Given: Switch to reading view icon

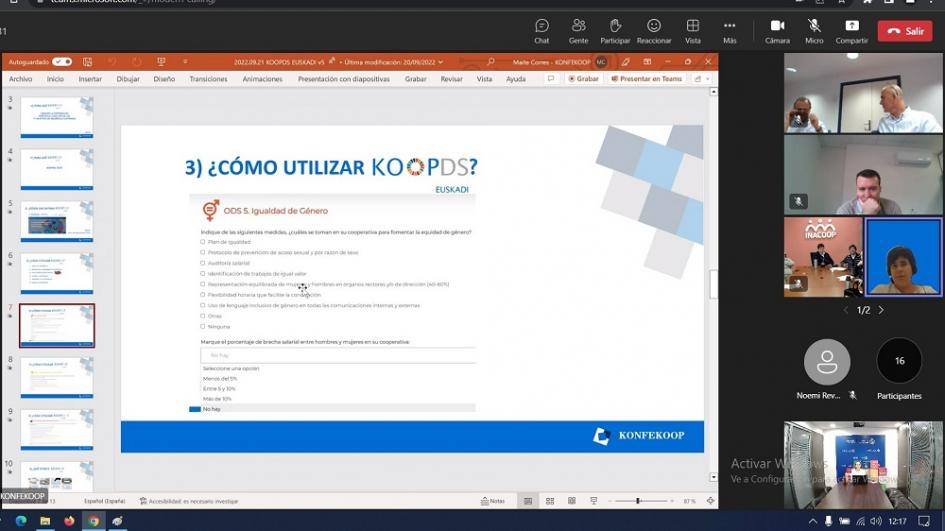Looking at the screenshot, I should 571,501.
